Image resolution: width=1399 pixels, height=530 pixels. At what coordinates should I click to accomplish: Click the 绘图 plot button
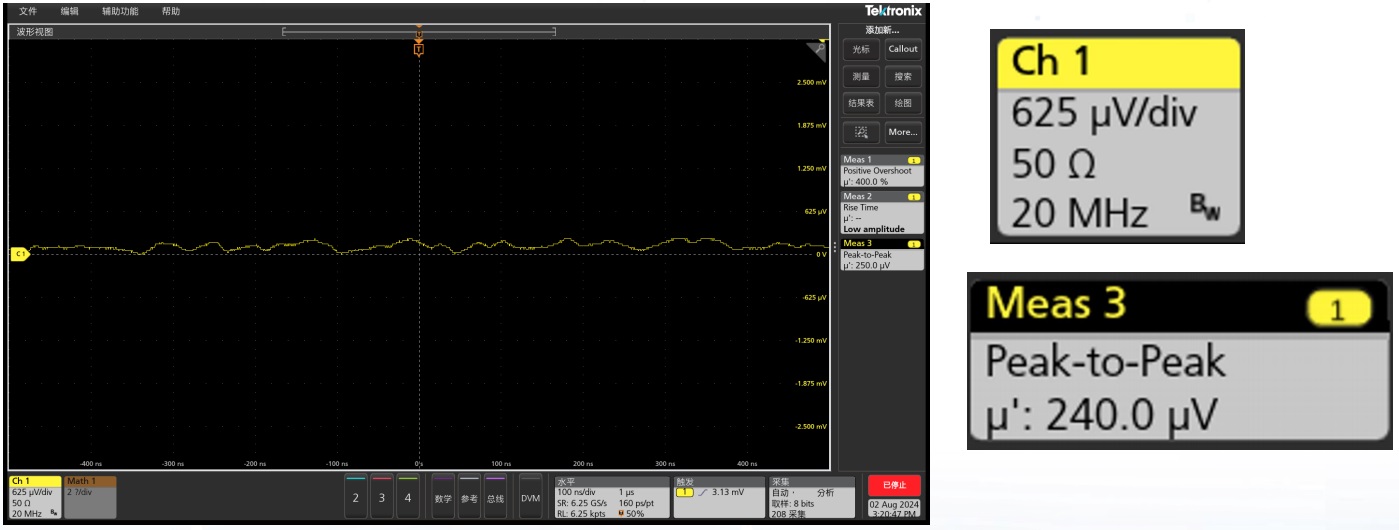(x=903, y=103)
